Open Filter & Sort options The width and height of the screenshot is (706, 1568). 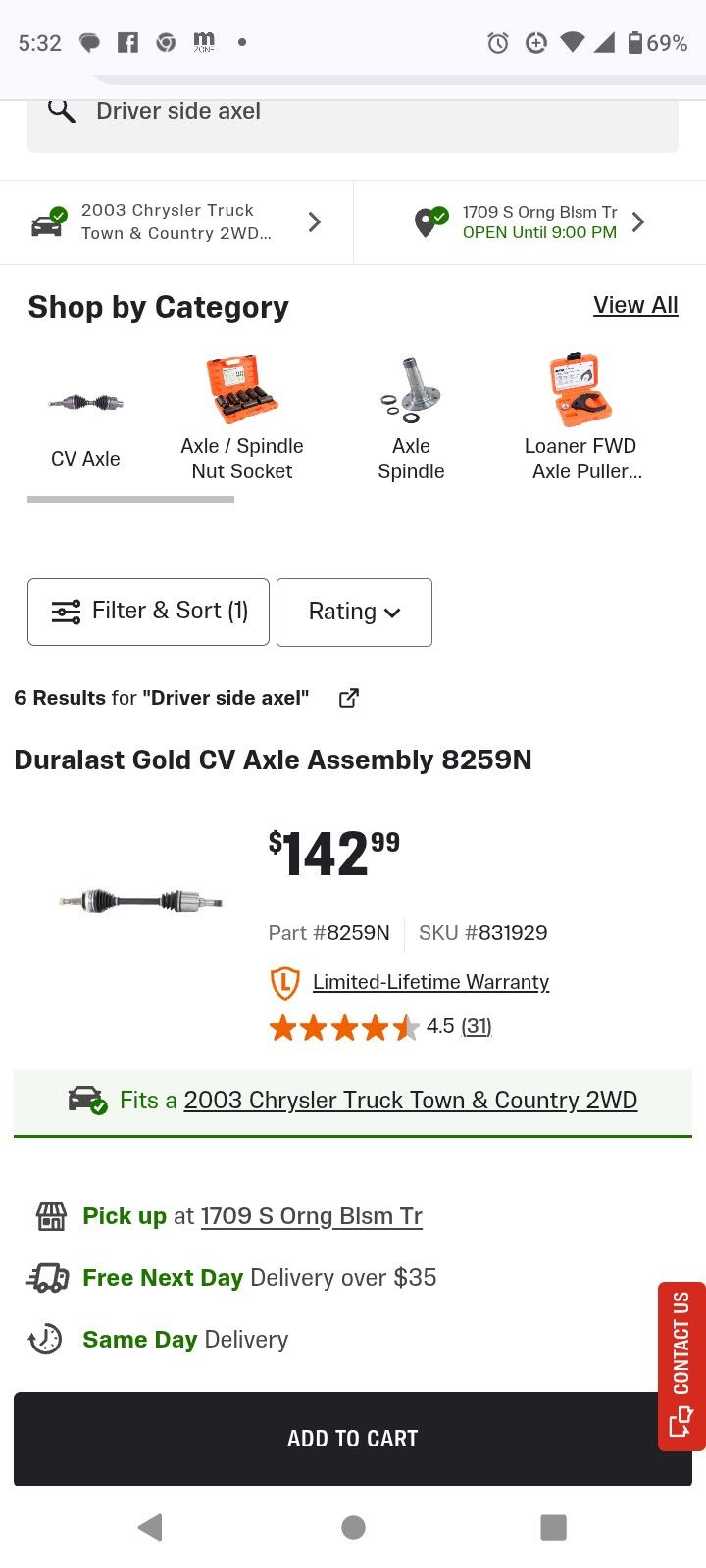pyautogui.click(x=148, y=612)
